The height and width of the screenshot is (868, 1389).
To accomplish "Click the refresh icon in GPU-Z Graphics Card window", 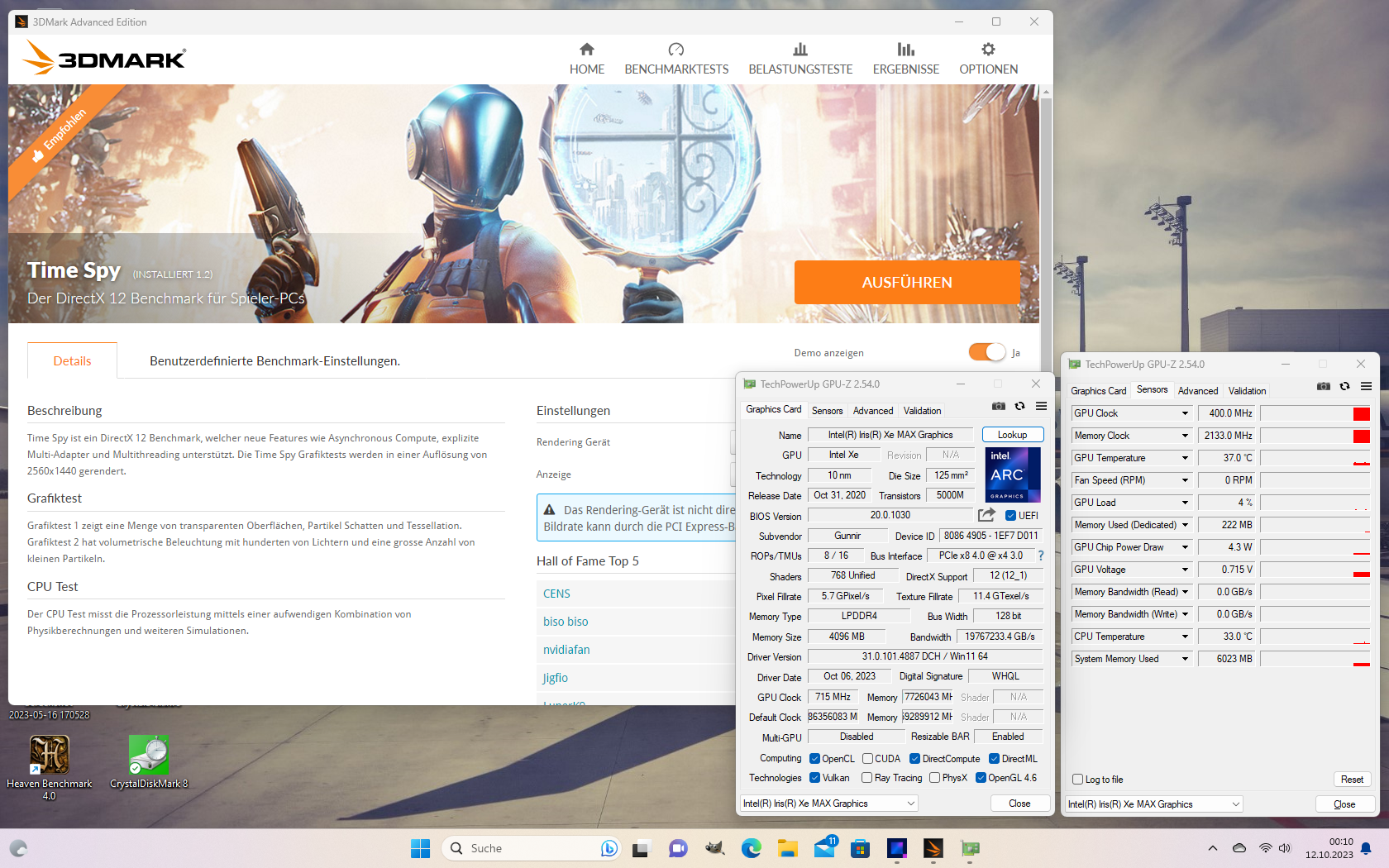I will pos(1020,406).
